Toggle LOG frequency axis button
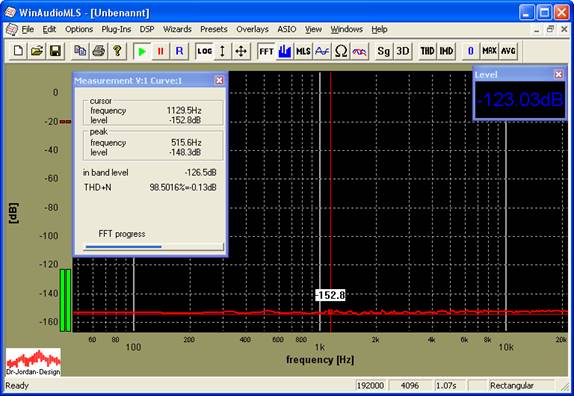Image resolution: width=574 pixels, height=396 pixels. (204, 51)
